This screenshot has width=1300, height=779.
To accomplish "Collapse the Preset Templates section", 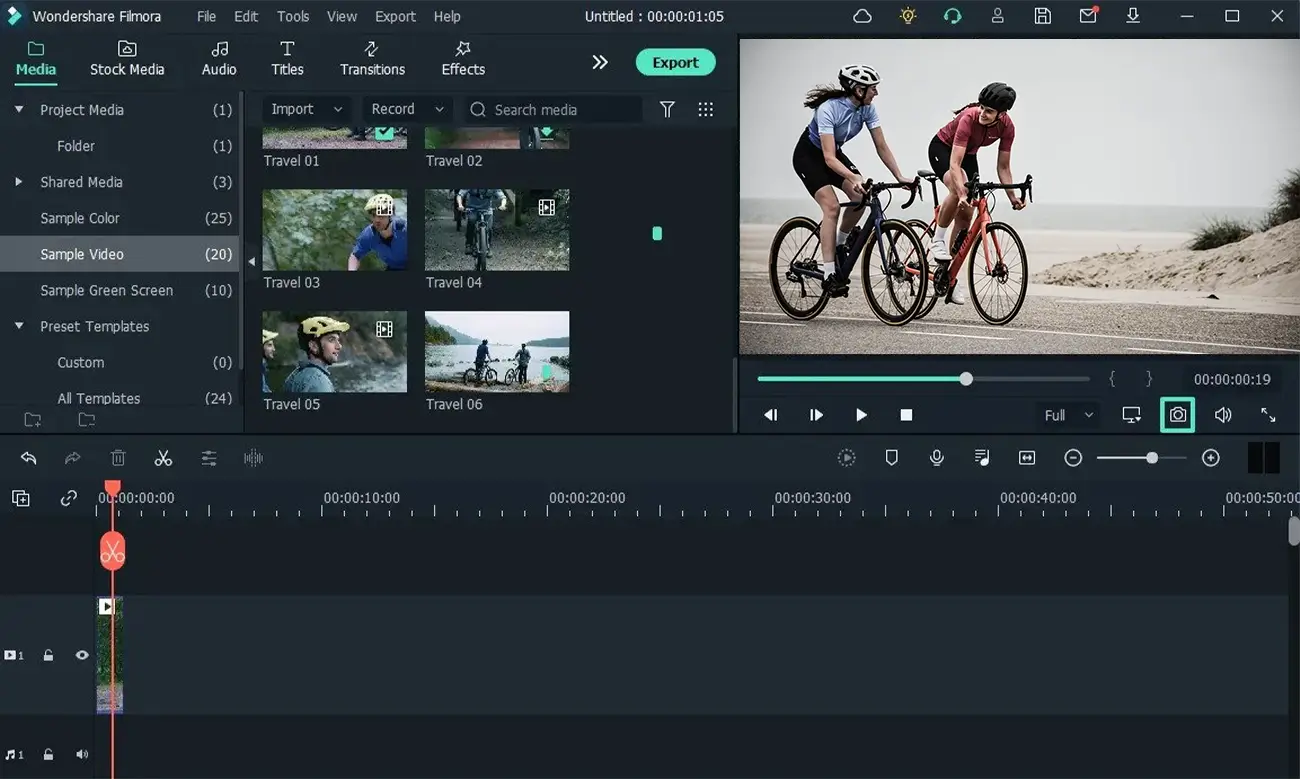I will 17,326.
